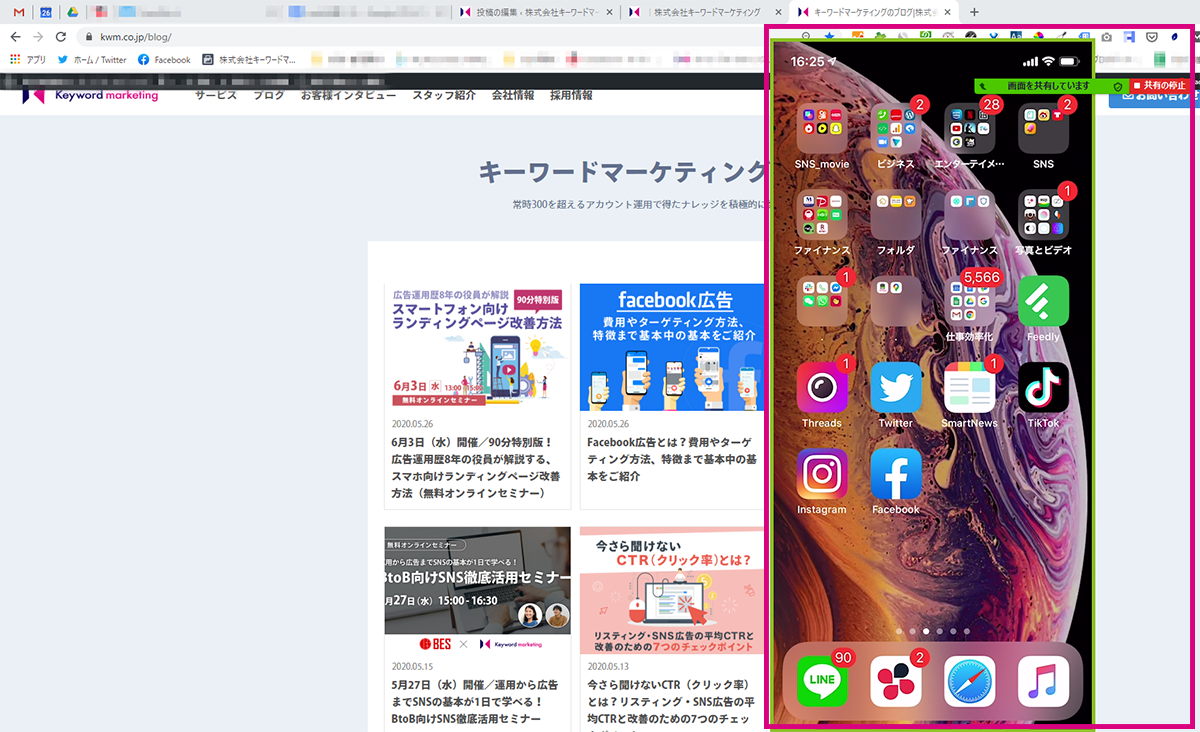The height and width of the screenshot is (732, 1200).
Task: Switch to the 株式会社キーワードマーケティング tab
Action: (705, 12)
